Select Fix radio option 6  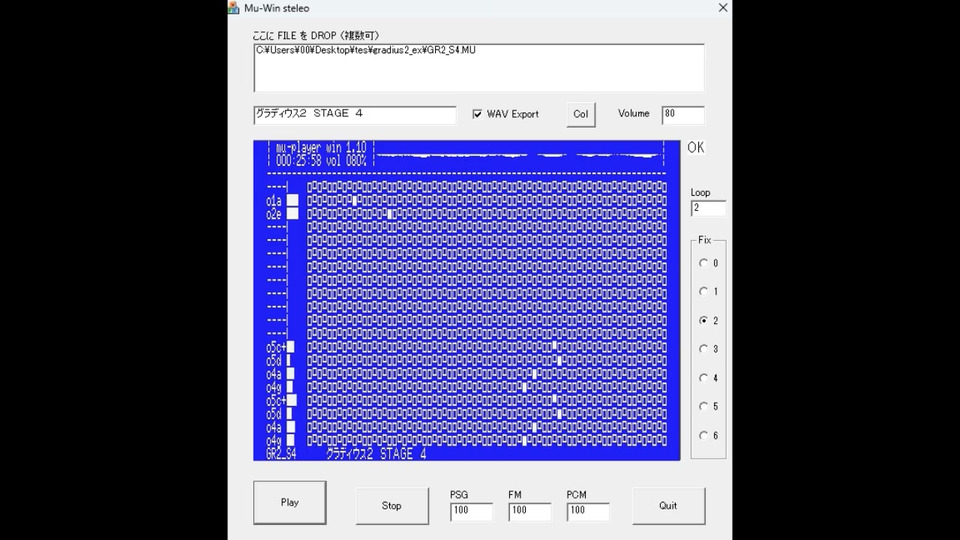click(x=703, y=435)
